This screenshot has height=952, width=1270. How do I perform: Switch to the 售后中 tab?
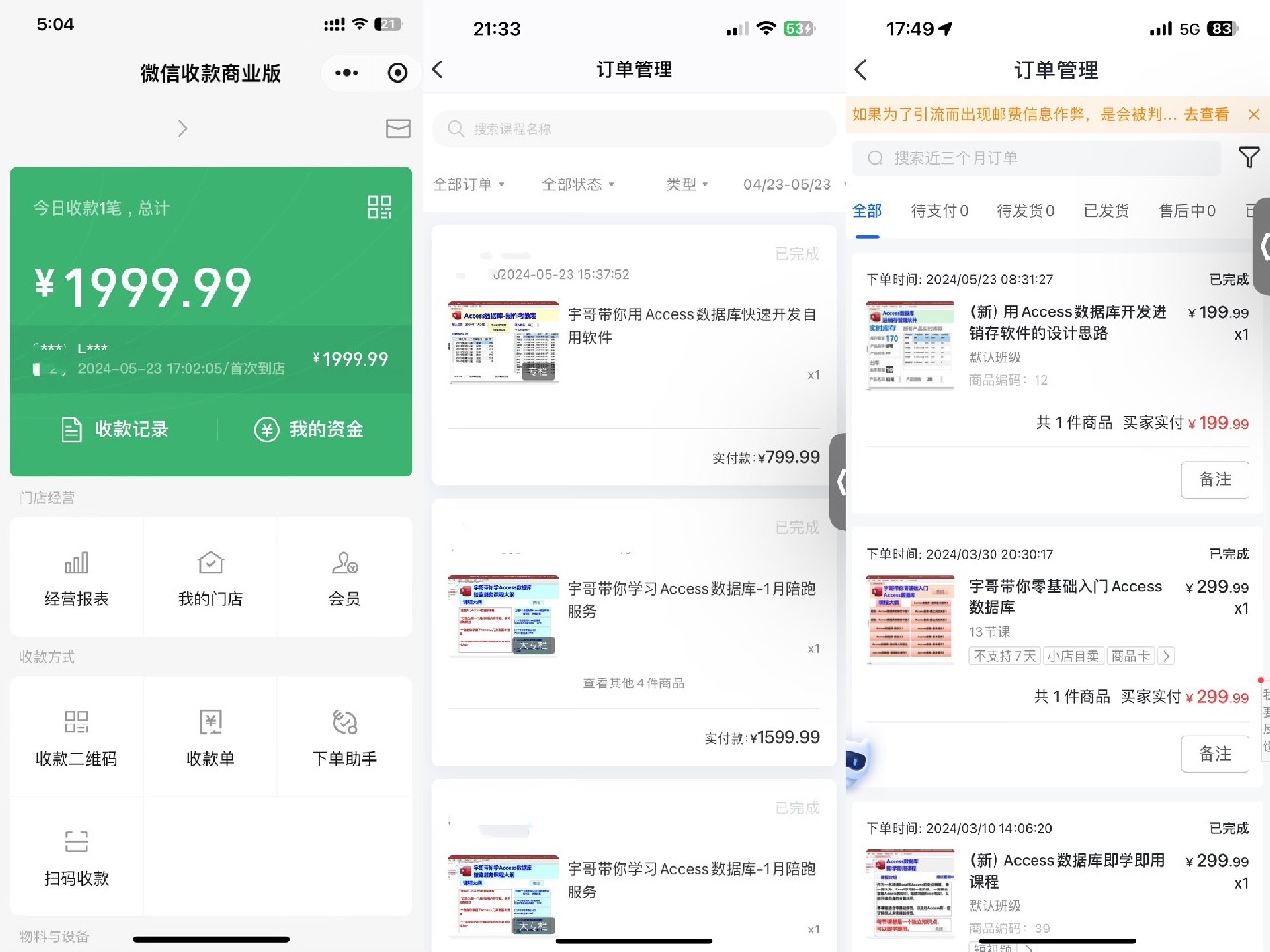1187,211
